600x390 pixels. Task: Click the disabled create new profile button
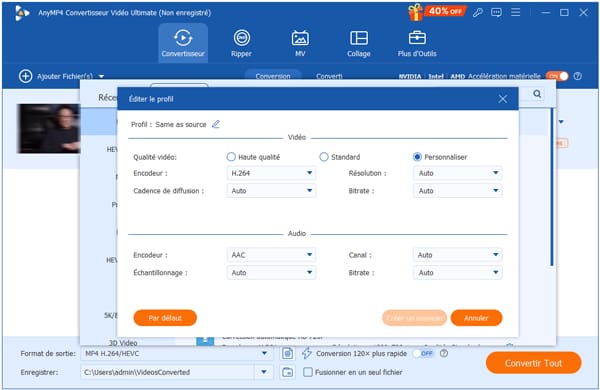point(414,318)
